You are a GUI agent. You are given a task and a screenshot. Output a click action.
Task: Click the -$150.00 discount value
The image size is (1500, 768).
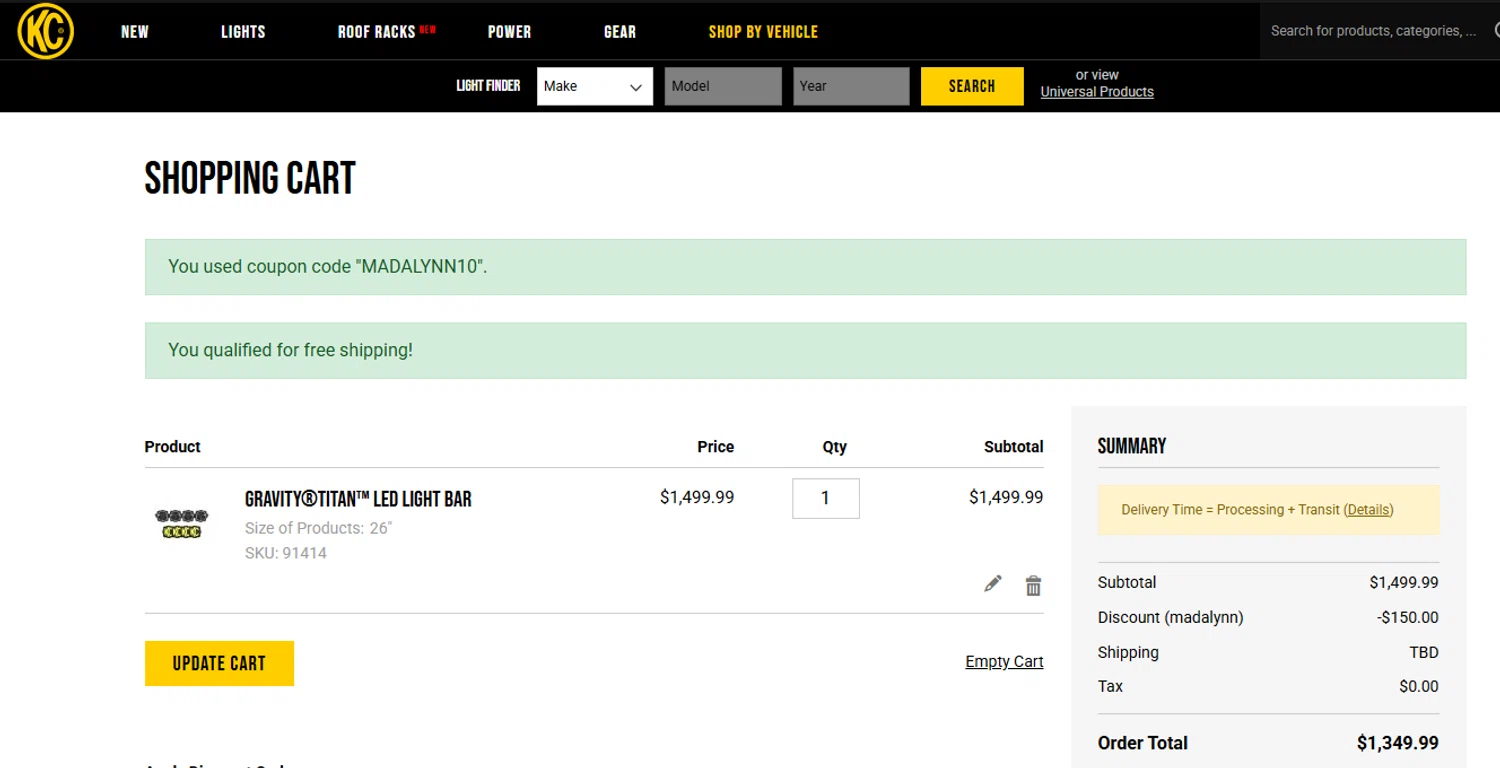pyautogui.click(x=1407, y=618)
